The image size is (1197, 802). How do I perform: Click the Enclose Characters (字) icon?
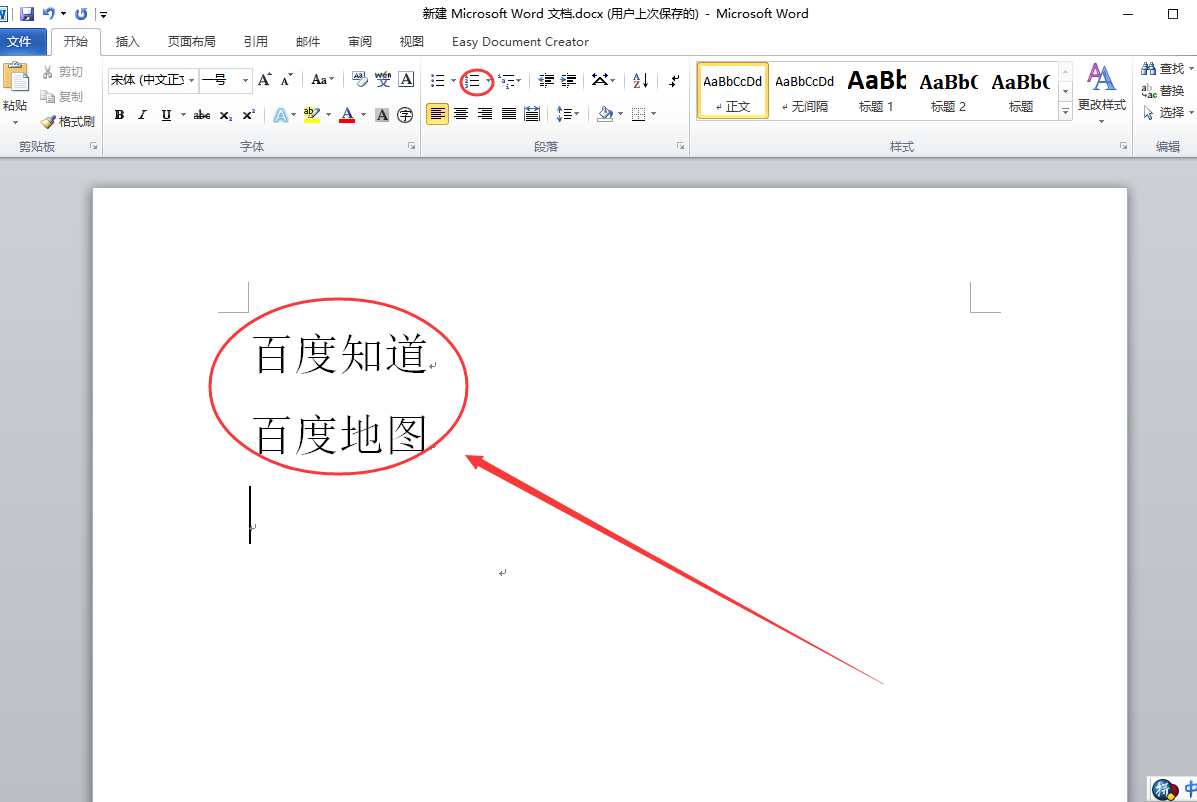click(x=405, y=114)
